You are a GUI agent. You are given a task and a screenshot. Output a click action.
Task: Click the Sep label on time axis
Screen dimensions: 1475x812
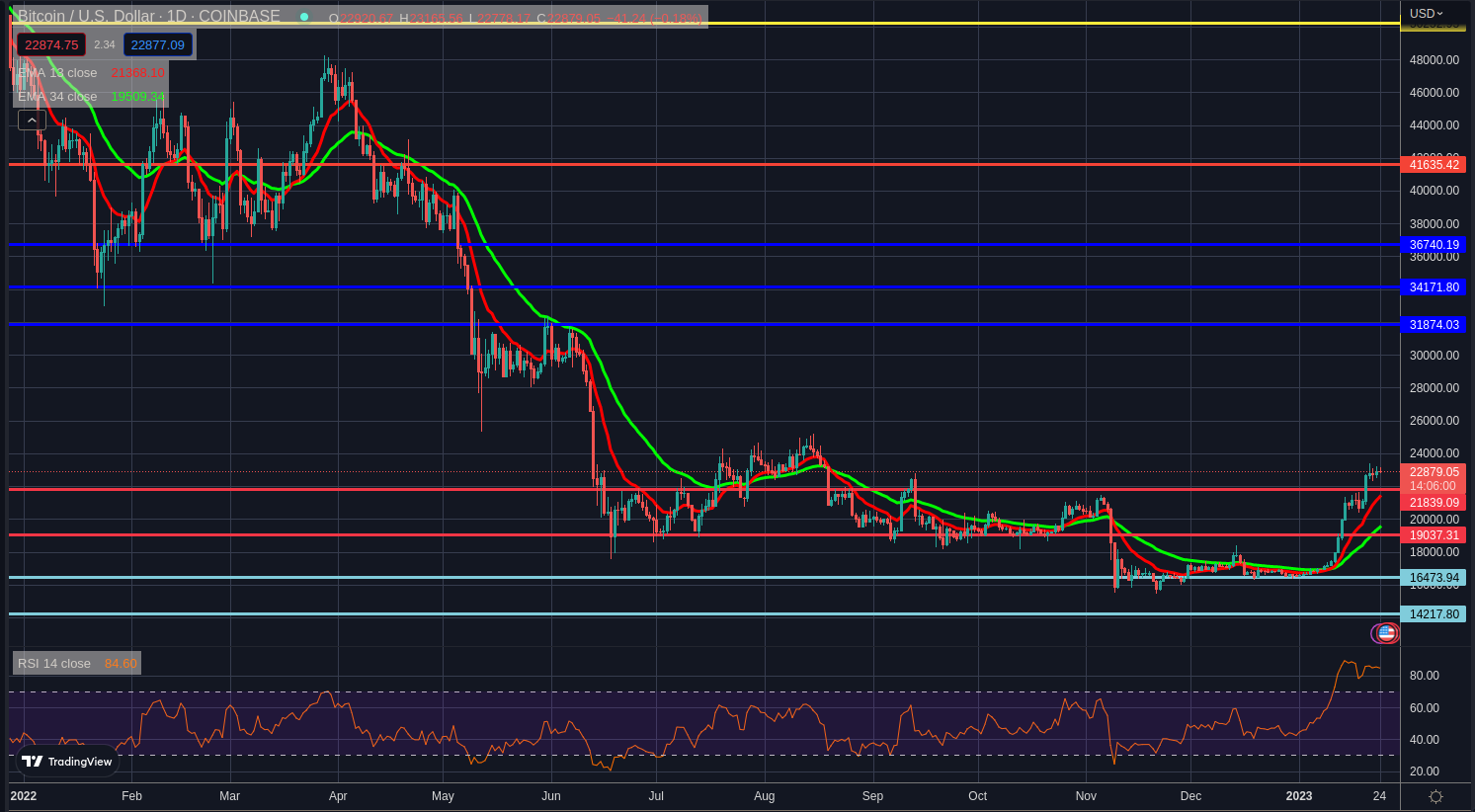[x=872, y=796]
